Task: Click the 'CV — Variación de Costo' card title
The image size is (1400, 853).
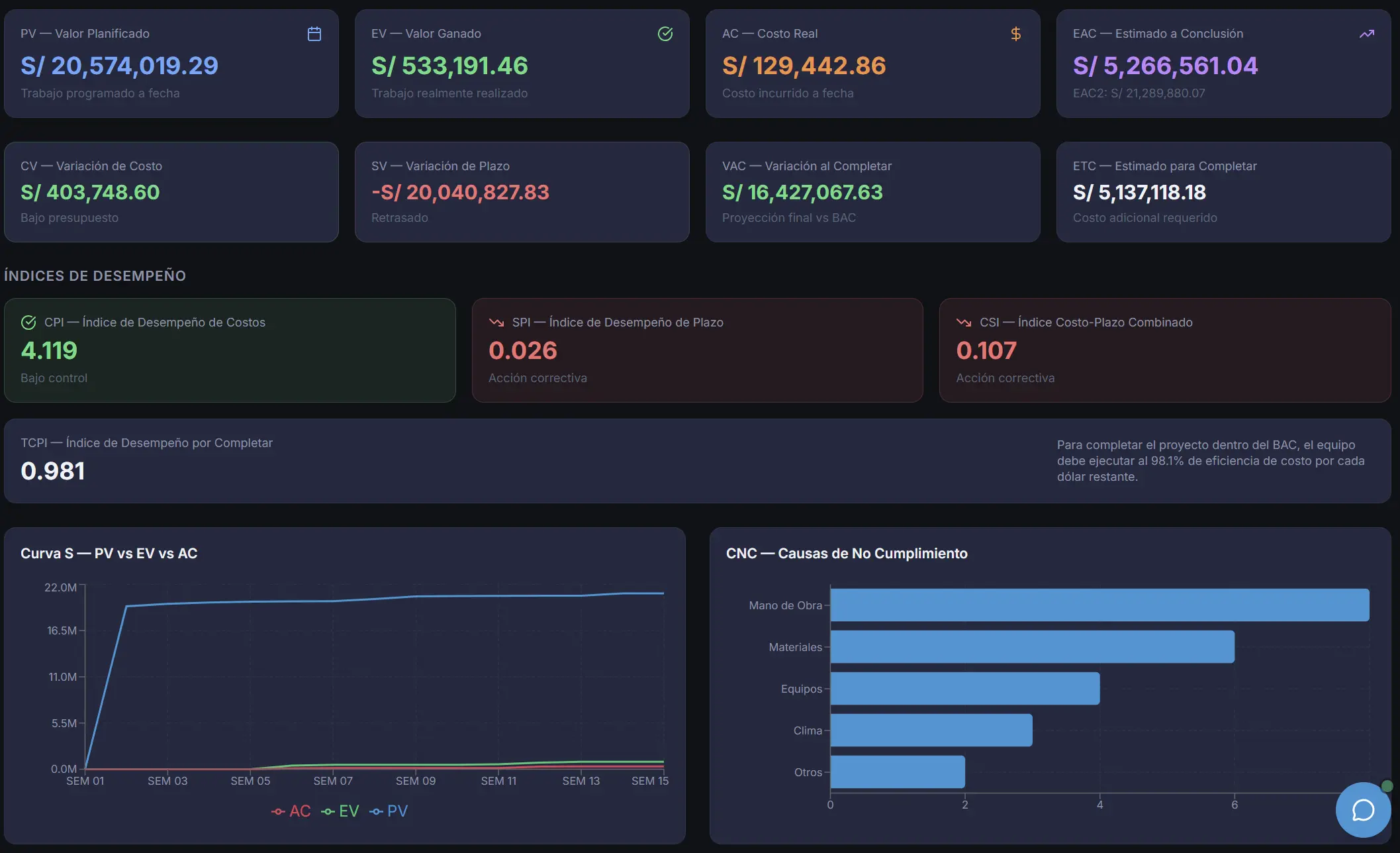Action: pyautogui.click(x=91, y=166)
